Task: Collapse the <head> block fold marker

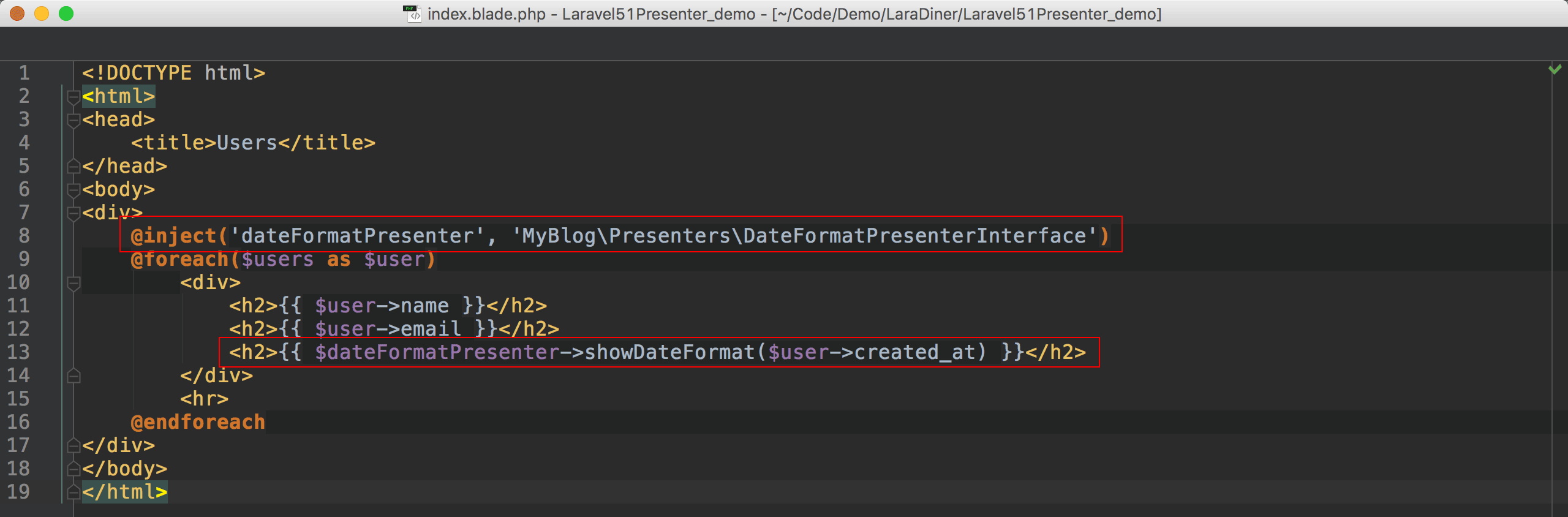Action: (x=73, y=120)
